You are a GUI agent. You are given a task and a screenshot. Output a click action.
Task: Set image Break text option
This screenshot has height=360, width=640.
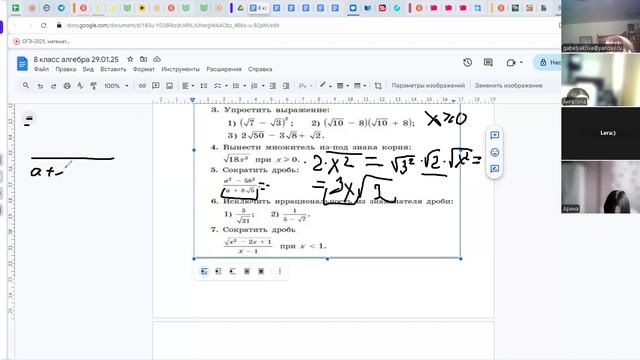coord(233,271)
